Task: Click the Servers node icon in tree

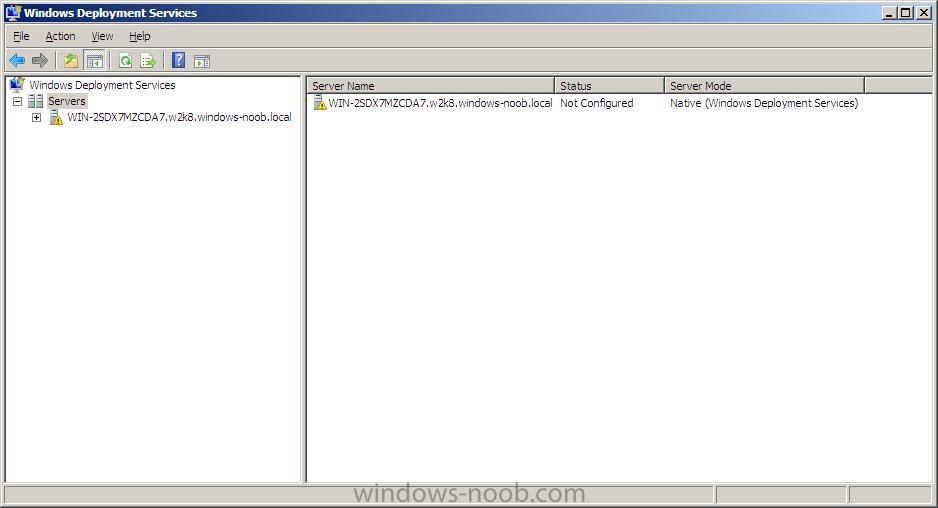Action: [35, 101]
